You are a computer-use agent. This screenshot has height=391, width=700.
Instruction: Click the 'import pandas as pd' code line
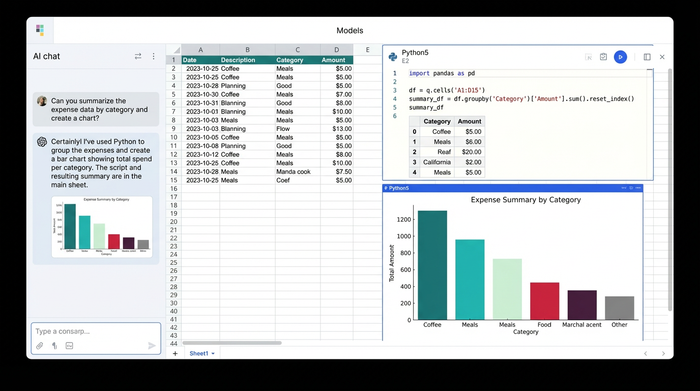[442, 73]
